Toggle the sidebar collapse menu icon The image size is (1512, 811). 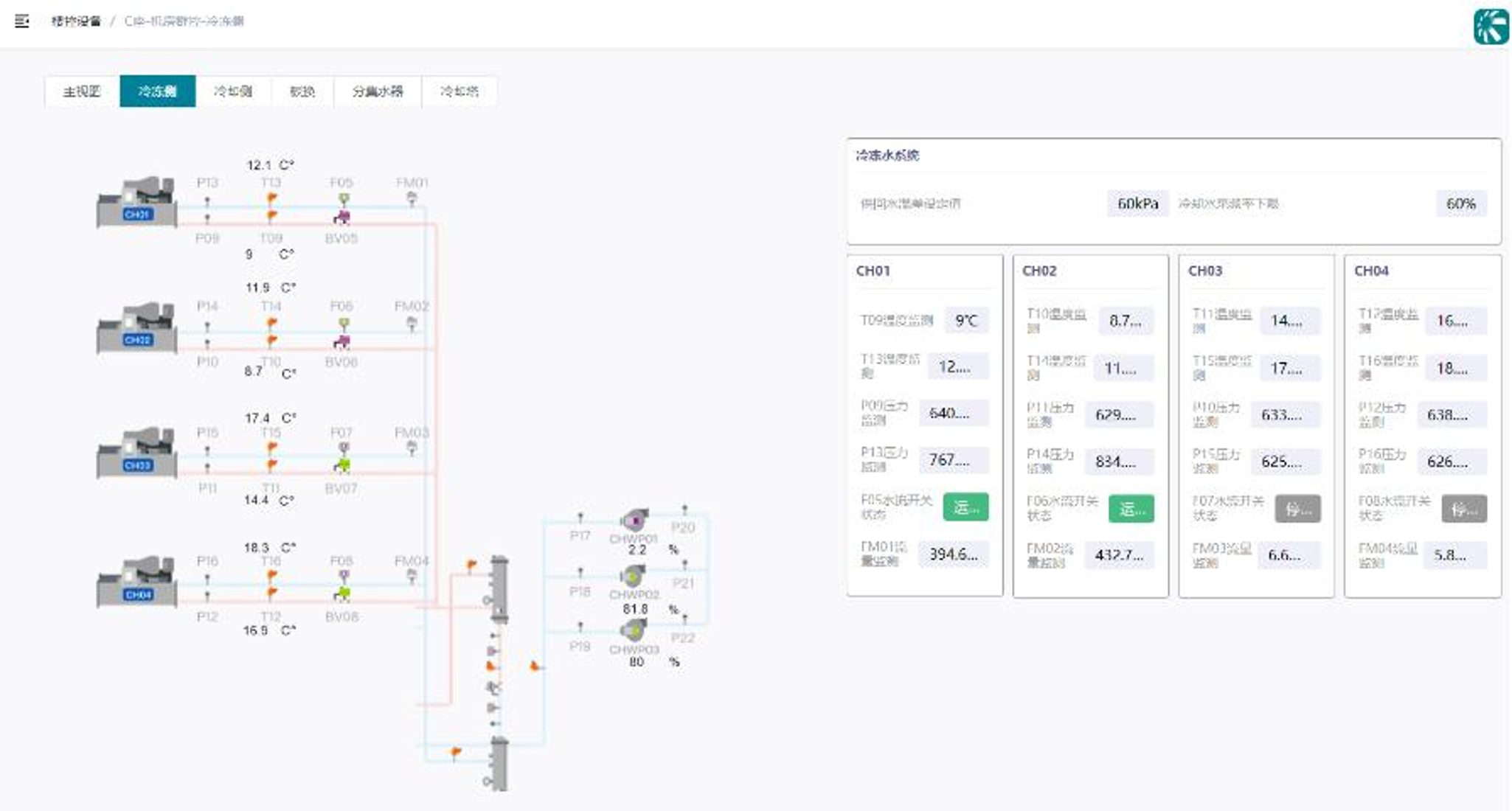point(22,21)
